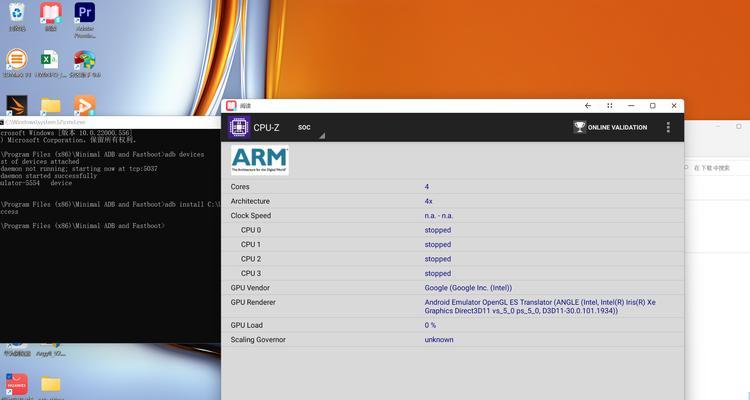Minimize the CPU-Z reader window
This screenshot has width=750, height=400.
631,106
